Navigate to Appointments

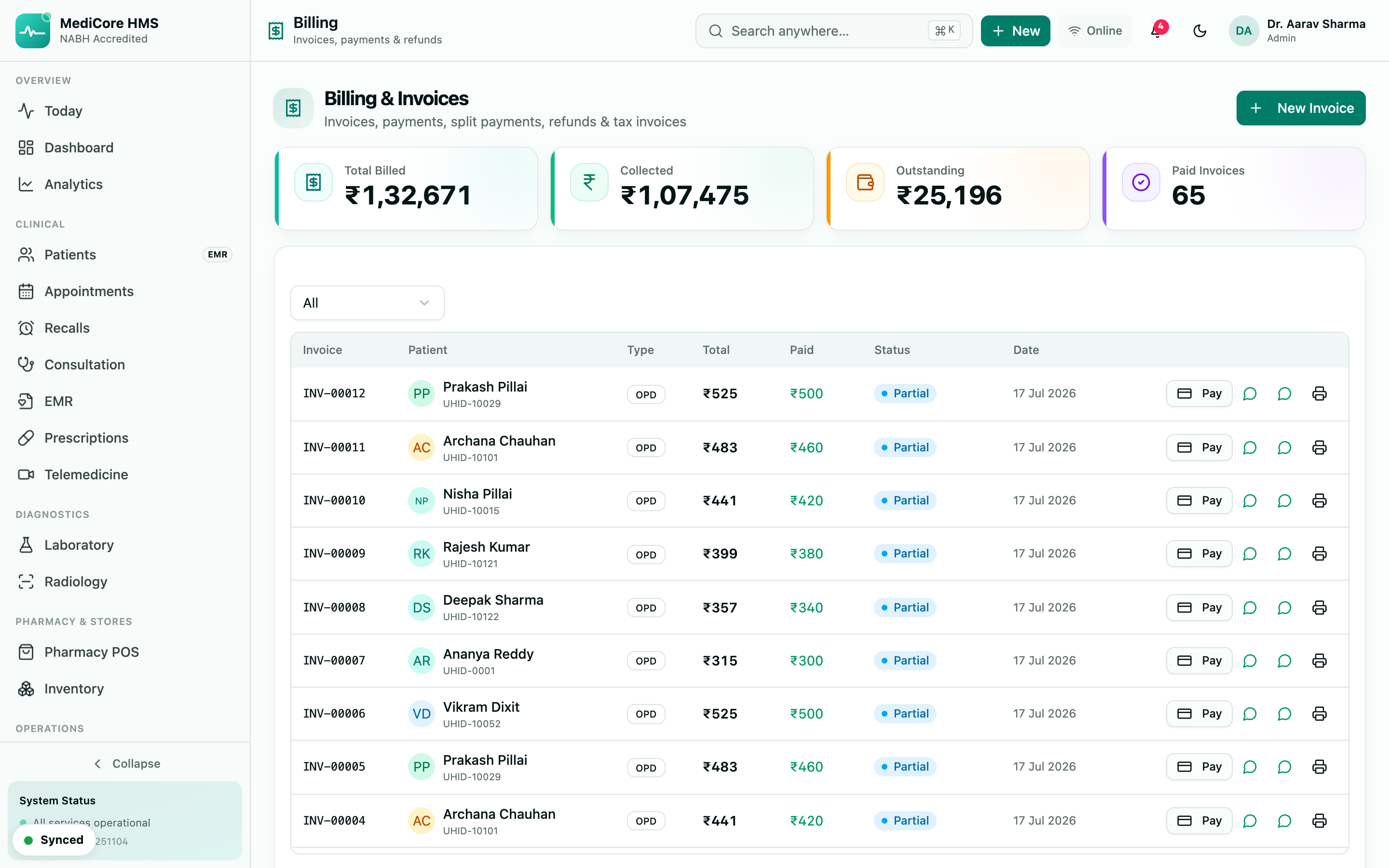pyautogui.click(x=125, y=291)
